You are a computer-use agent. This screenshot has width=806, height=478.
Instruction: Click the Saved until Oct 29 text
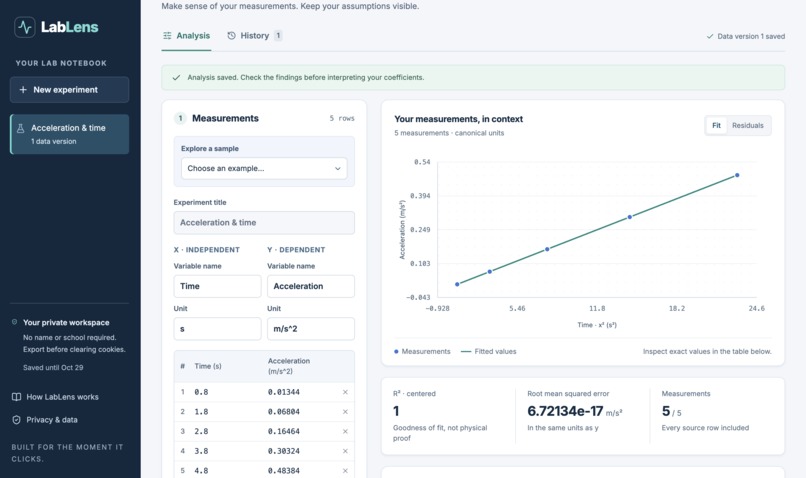pyautogui.click(x=53, y=367)
